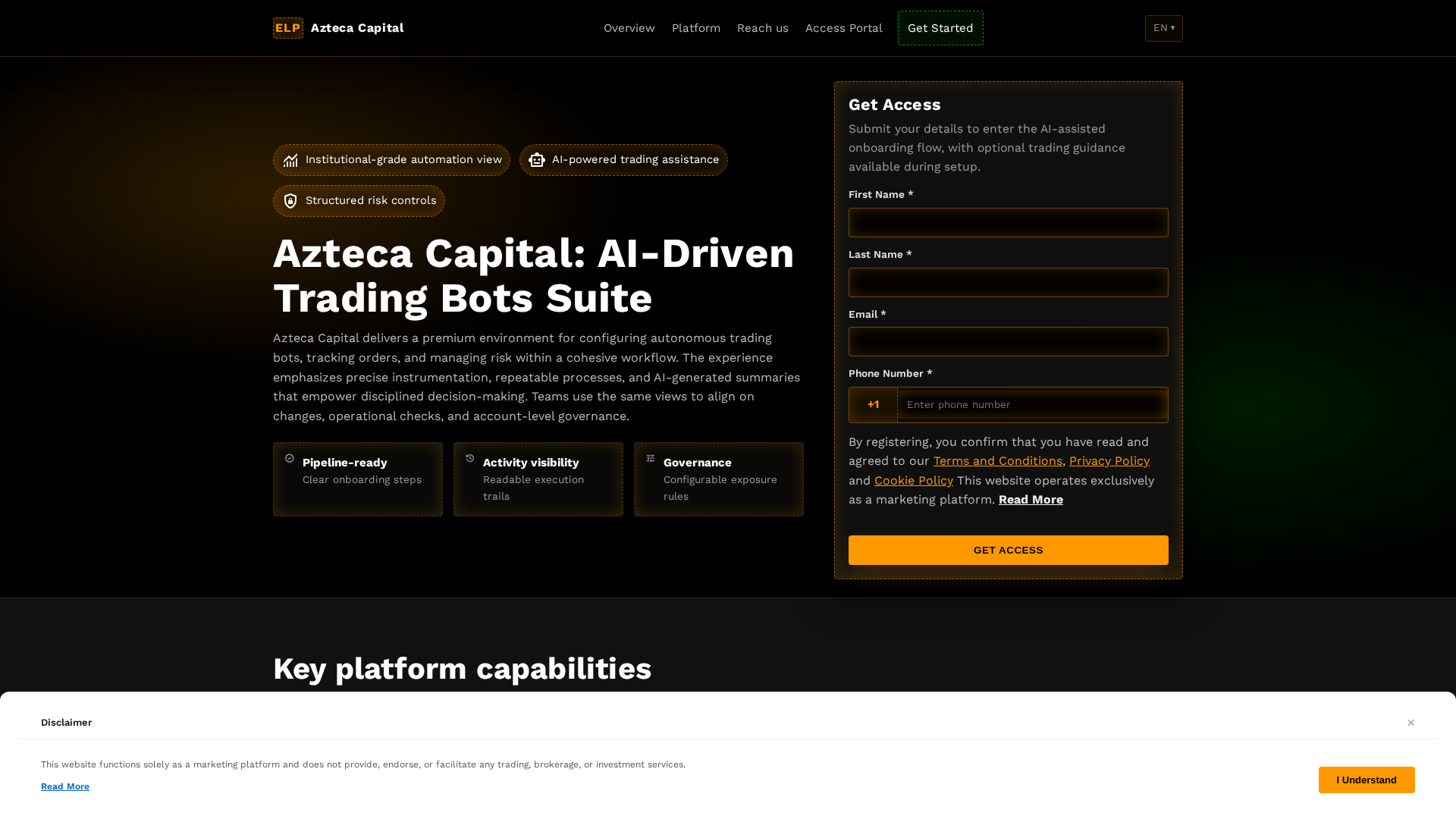Click the Governance card title
Viewport: 1456px width, 819px height.
[x=698, y=463]
